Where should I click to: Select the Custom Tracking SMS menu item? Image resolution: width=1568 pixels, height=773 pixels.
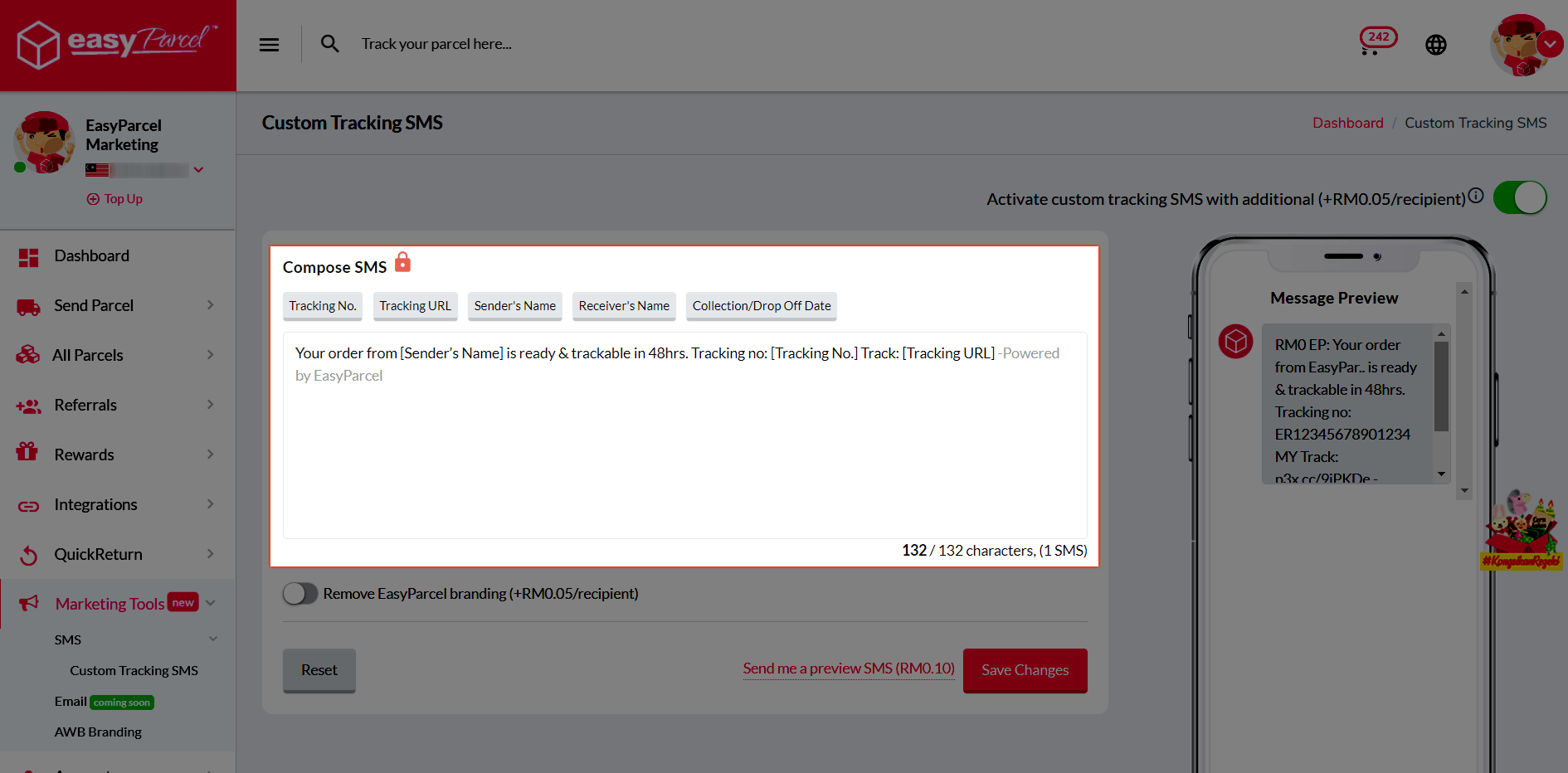pyautogui.click(x=134, y=670)
